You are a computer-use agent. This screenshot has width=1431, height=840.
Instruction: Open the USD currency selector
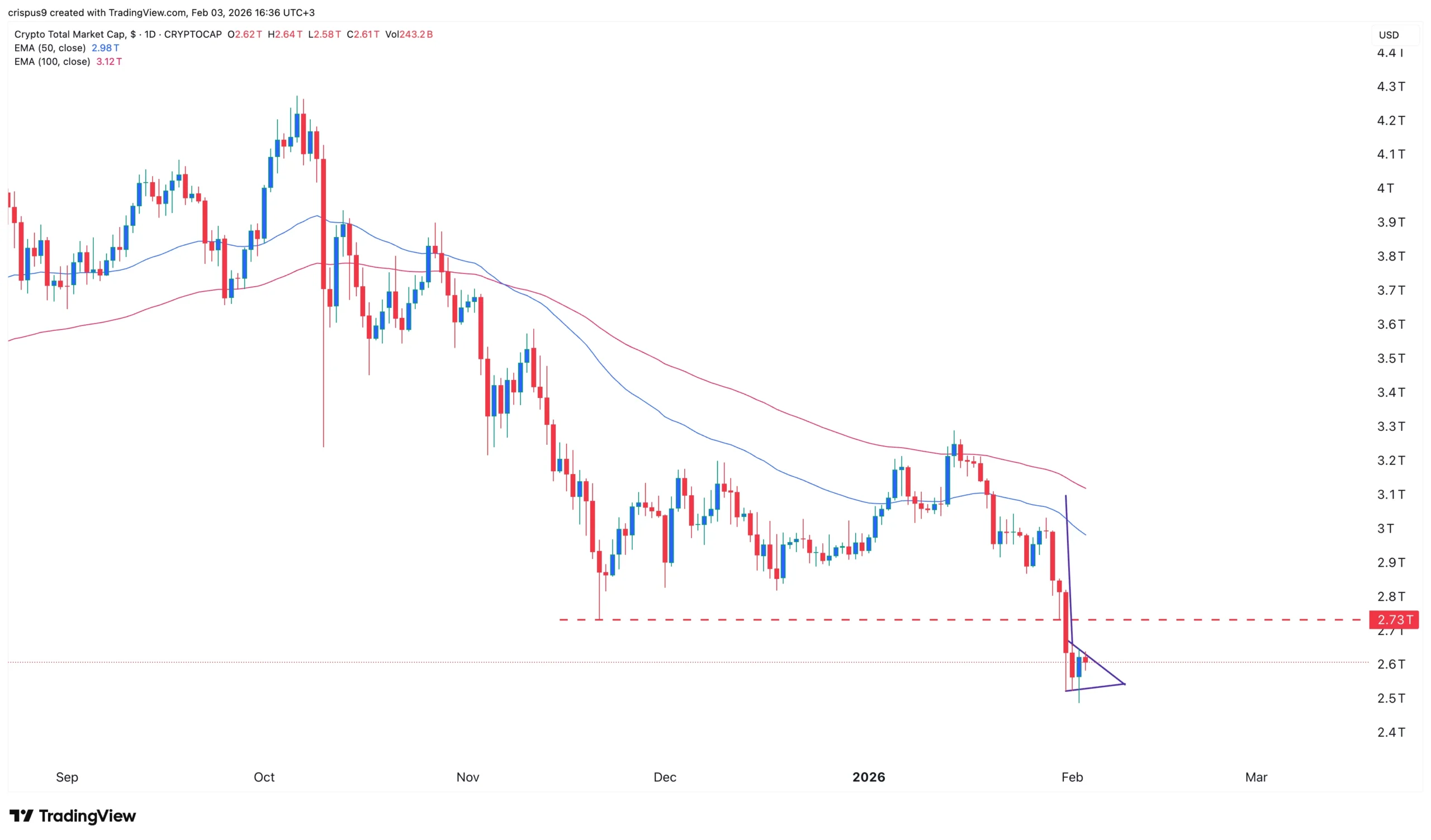click(1389, 35)
